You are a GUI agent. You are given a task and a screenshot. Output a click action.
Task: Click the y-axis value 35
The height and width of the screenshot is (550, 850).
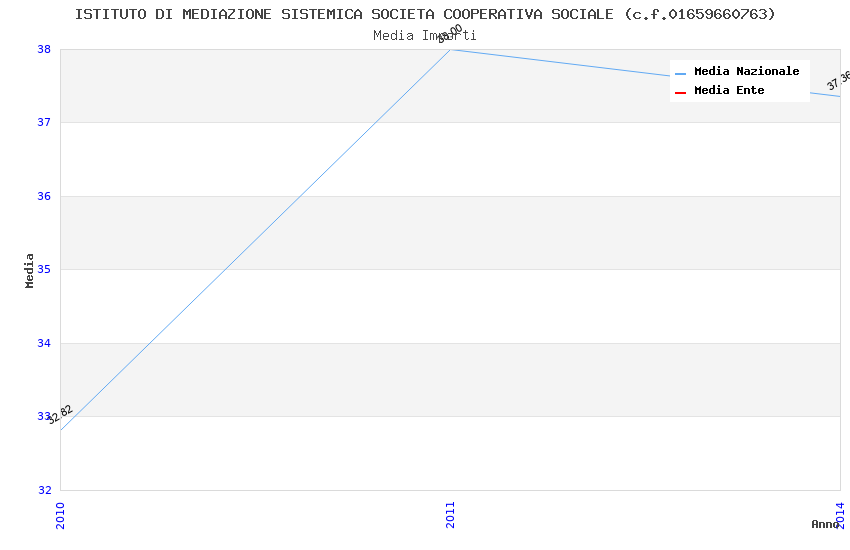point(44,270)
